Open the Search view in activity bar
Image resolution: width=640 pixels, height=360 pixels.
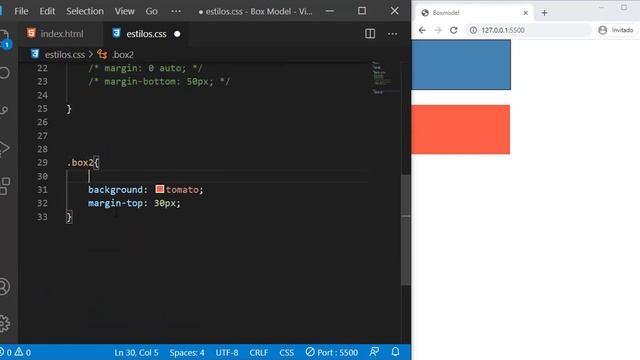pyautogui.click(x=4, y=73)
